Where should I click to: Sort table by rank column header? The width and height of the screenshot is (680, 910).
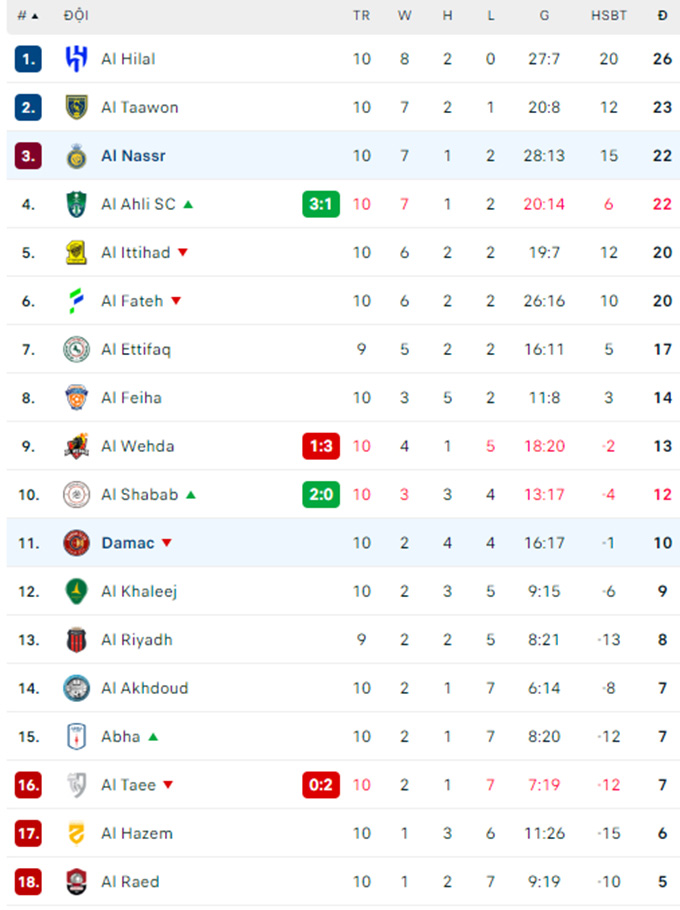click(x=27, y=16)
